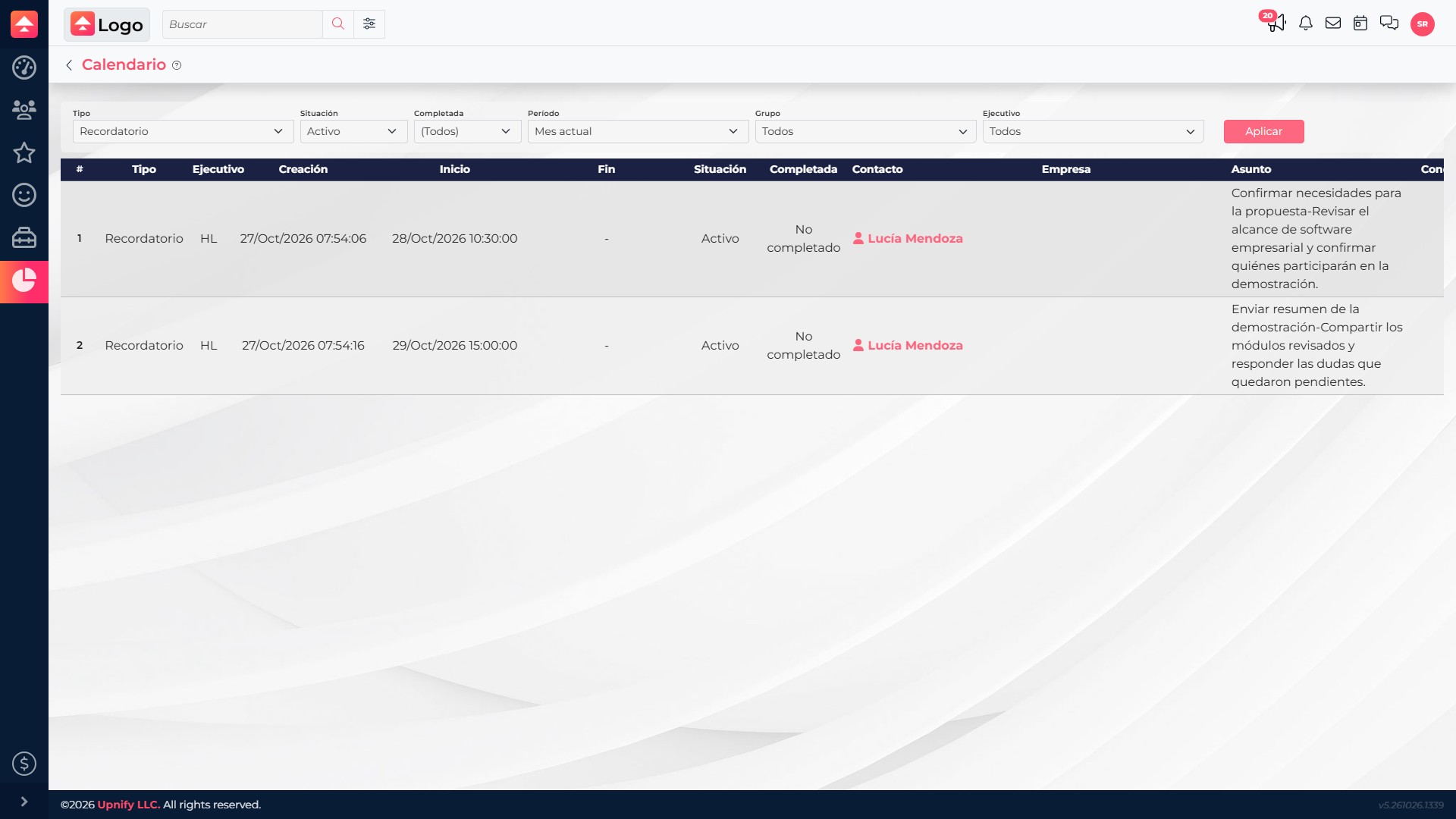
Task: Open the smiley face icon in sidebar
Action: [24, 195]
